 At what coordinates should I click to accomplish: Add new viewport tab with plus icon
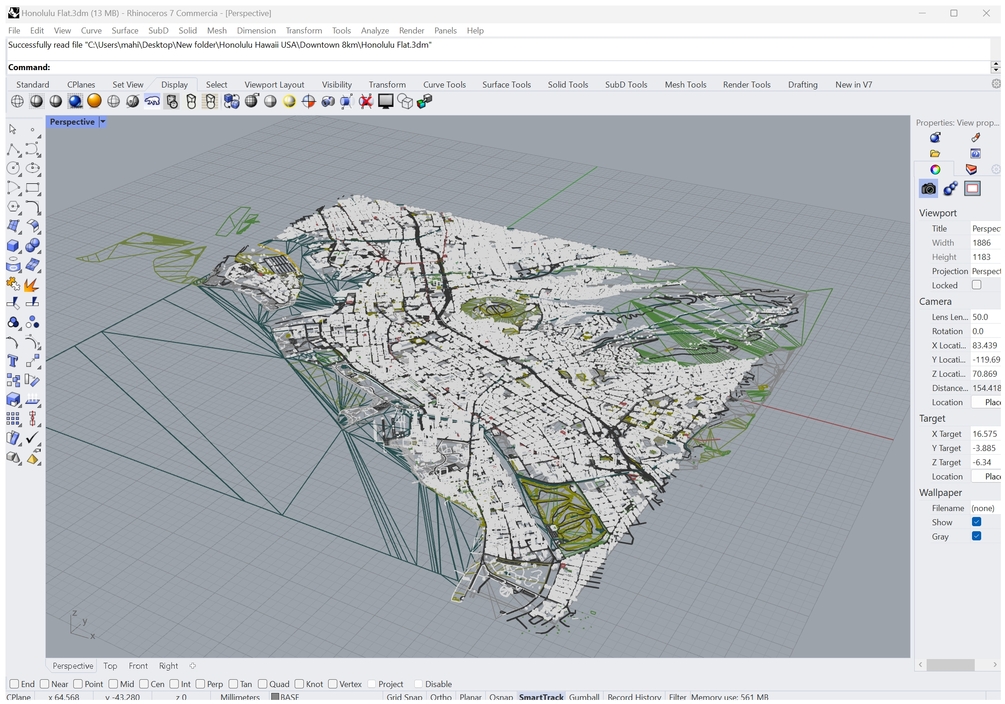tap(192, 666)
